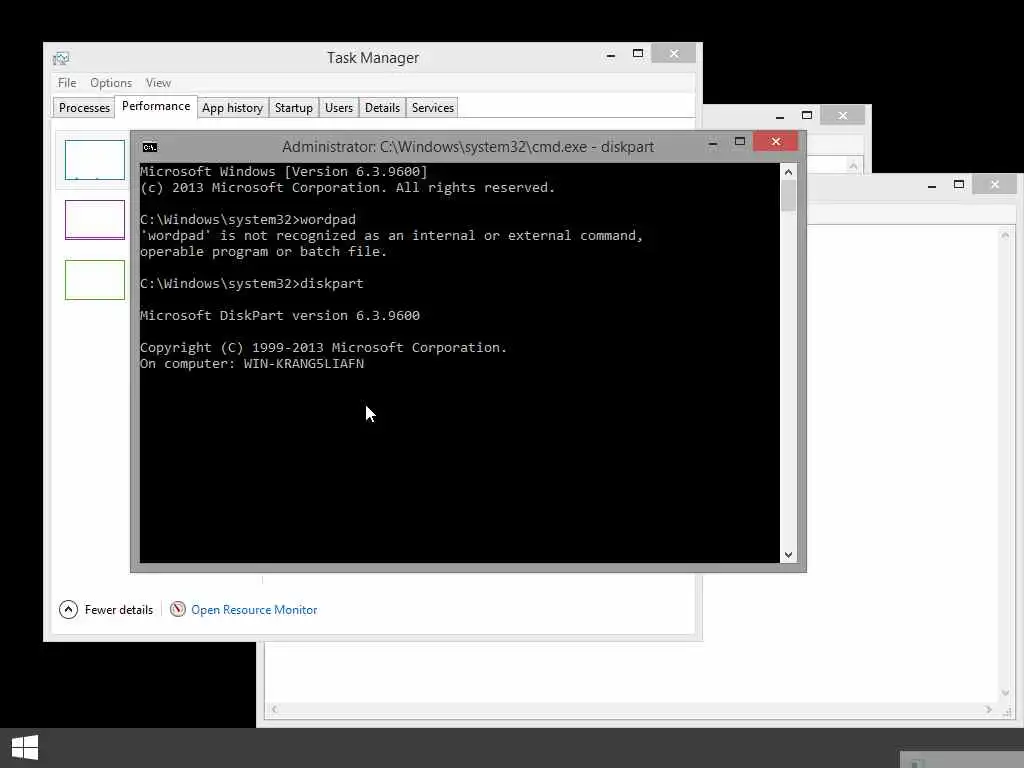Viewport: 1024px width, 768px height.
Task: Maximize the diskpart command prompt window
Action: pyautogui.click(x=740, y=142)
